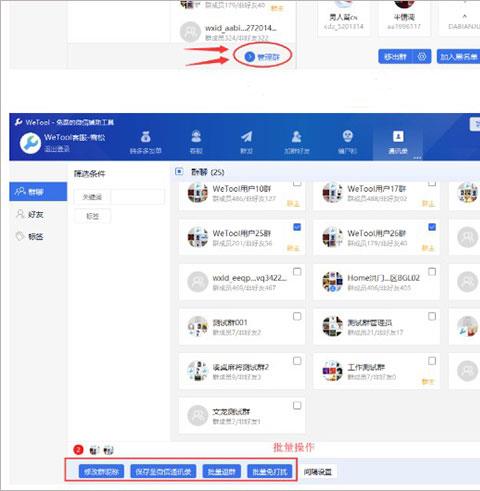The width and height of the screenshot is (480, 491).
Task: Open the 客服 headset icon in toolbar
Action: pos(196,137)
